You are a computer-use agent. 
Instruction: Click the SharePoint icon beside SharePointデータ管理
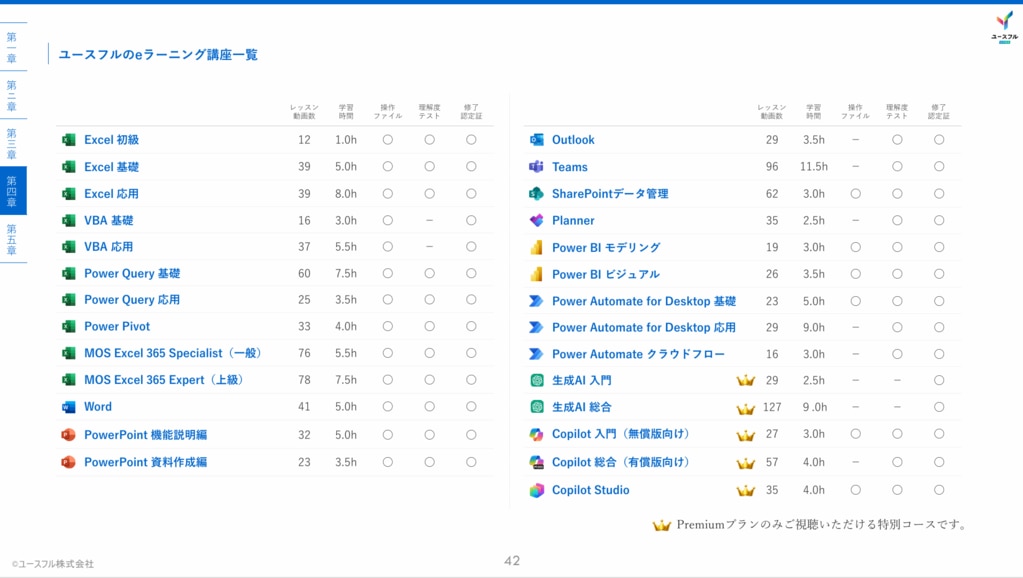click(x=536, y=194)
